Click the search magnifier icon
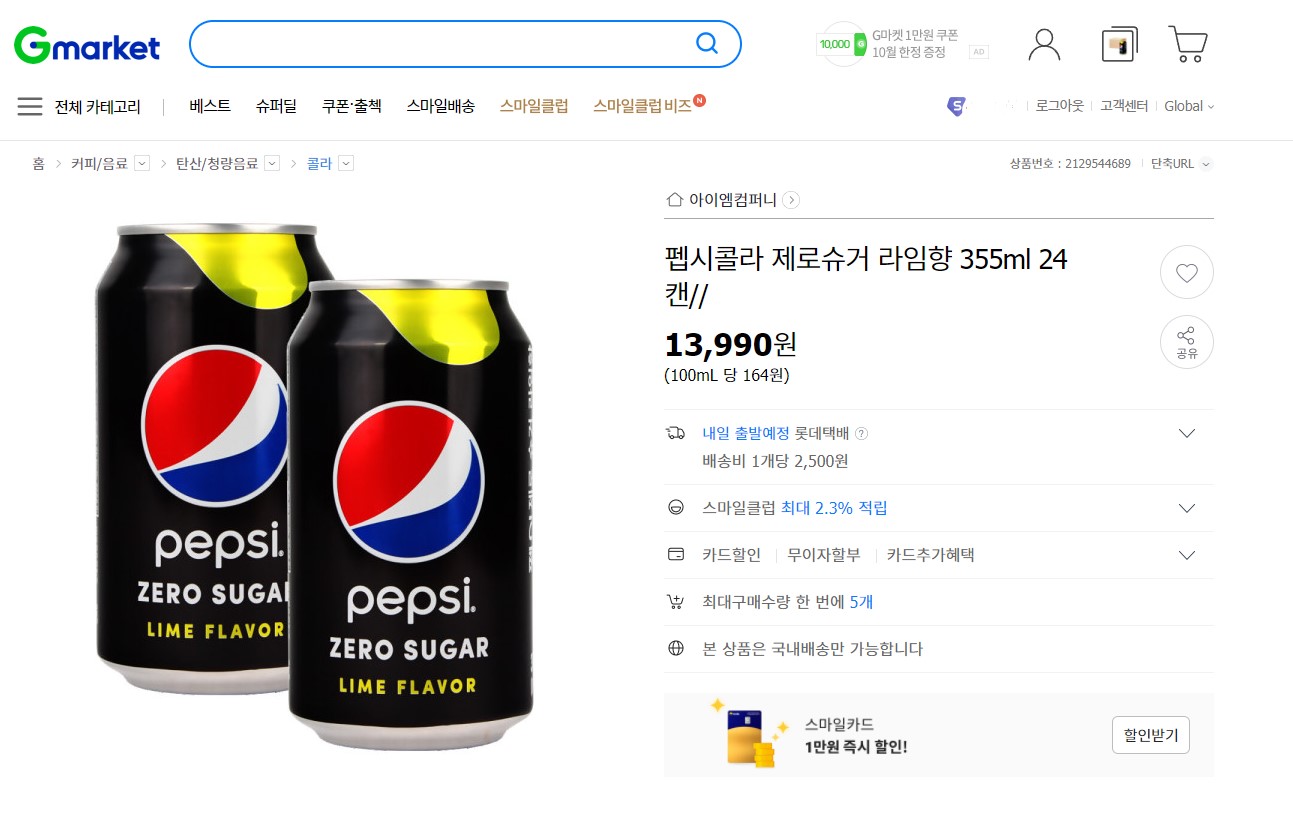Screen dimensions: 1293x817 pyautogui.click(x=707, y=43)
